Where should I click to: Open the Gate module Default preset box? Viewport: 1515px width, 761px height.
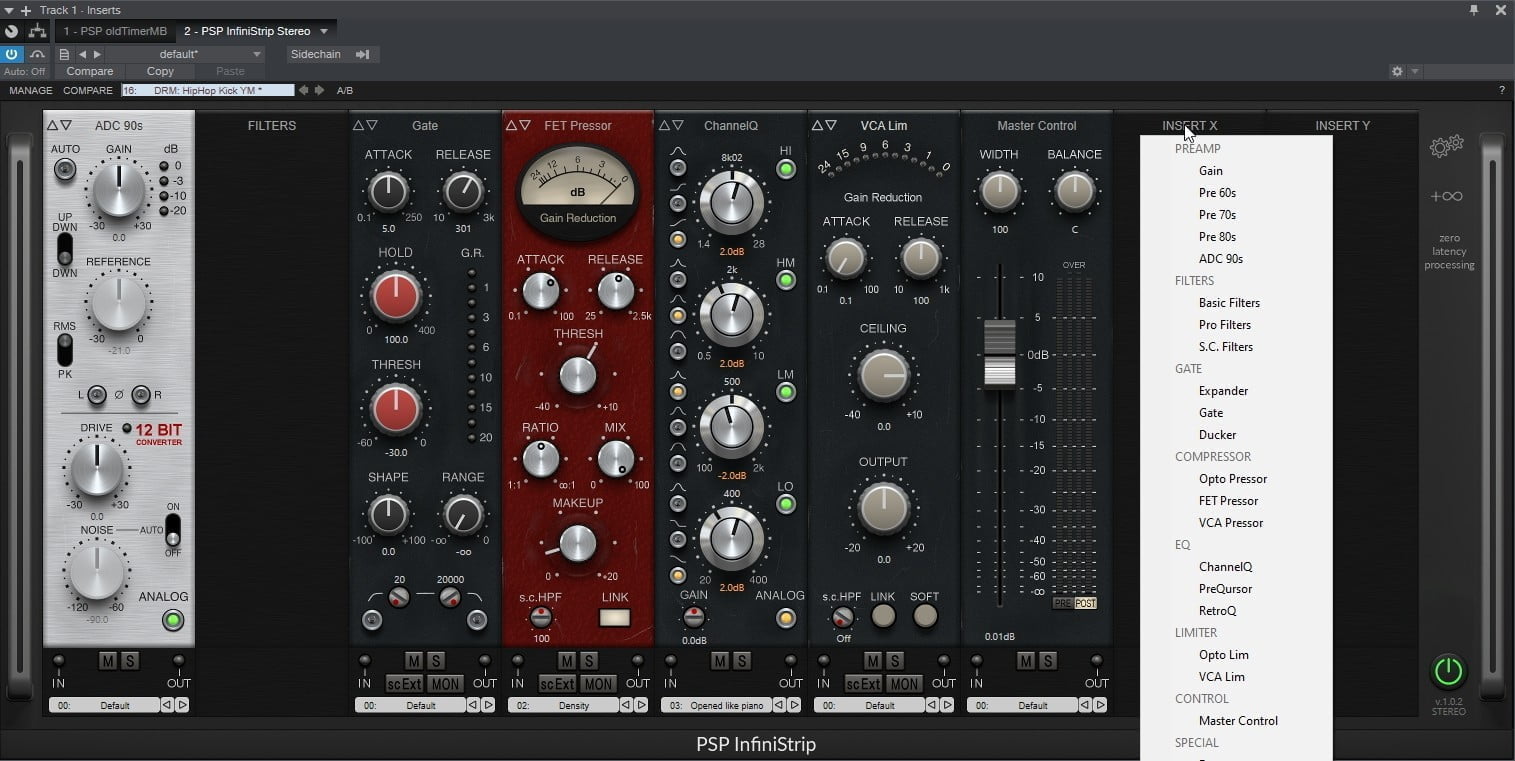pos(410,705)
